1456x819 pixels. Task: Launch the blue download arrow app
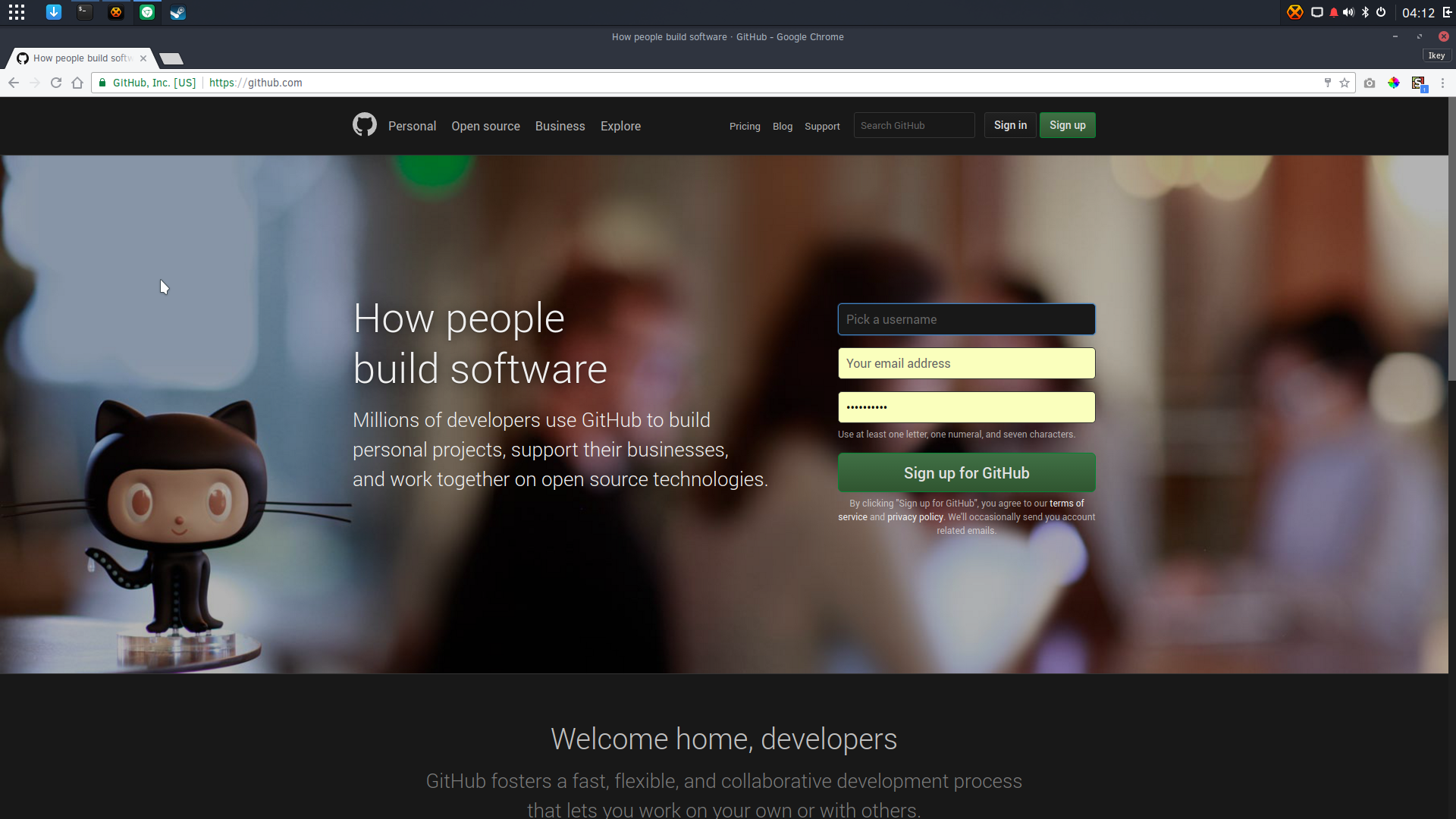coord(54,12)
